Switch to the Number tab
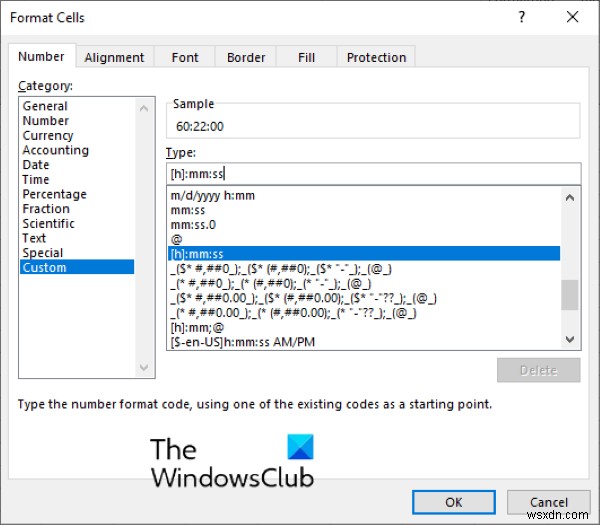 (41, 57)
